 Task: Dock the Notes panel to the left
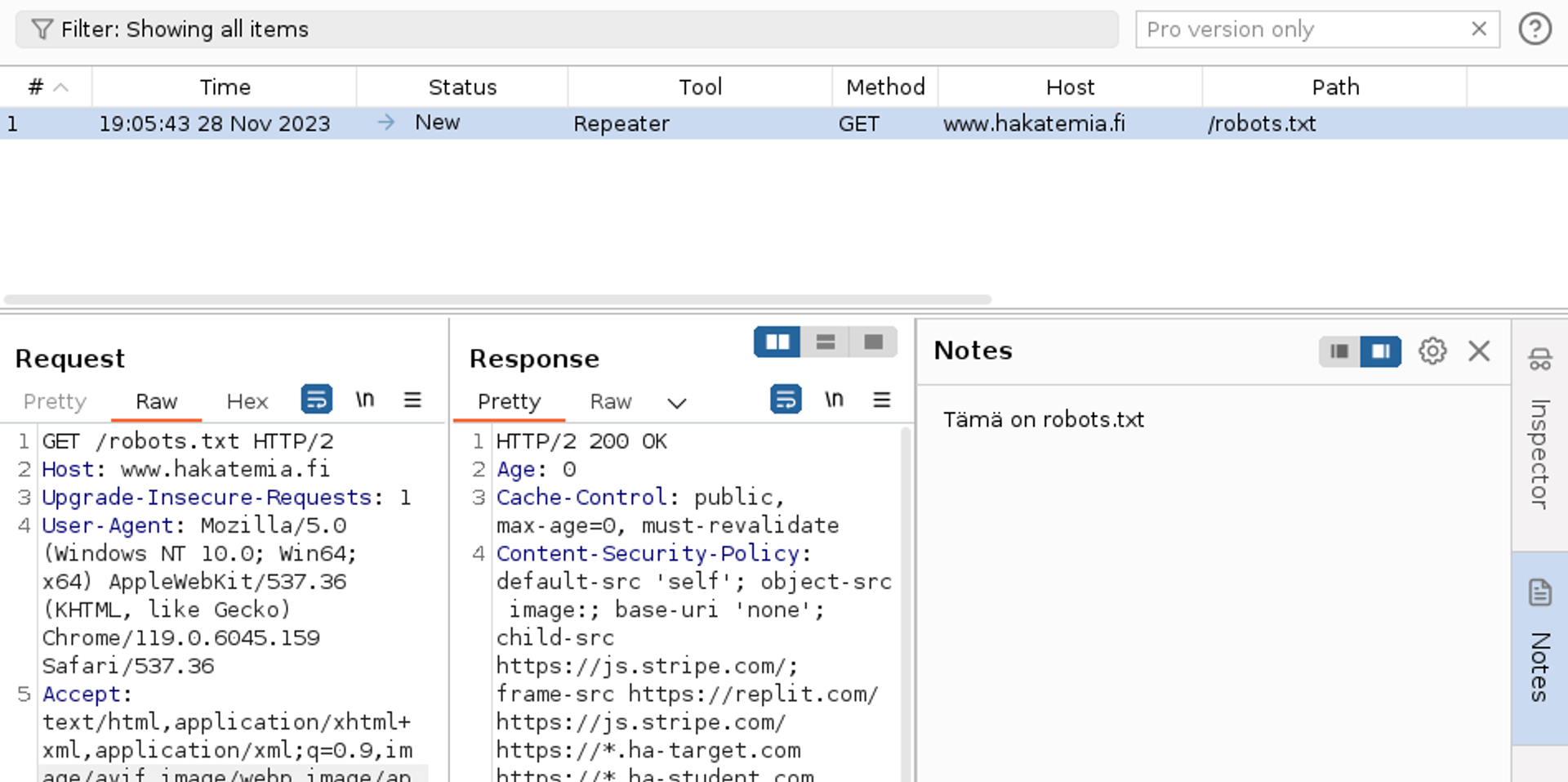point(1339,351)
